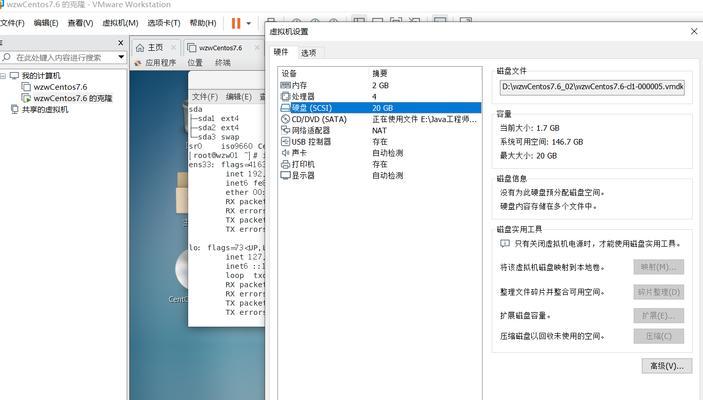Open the dropdown arrow beside the pause icon
Viewport: 703px width, 400px height.
point(249,23)
